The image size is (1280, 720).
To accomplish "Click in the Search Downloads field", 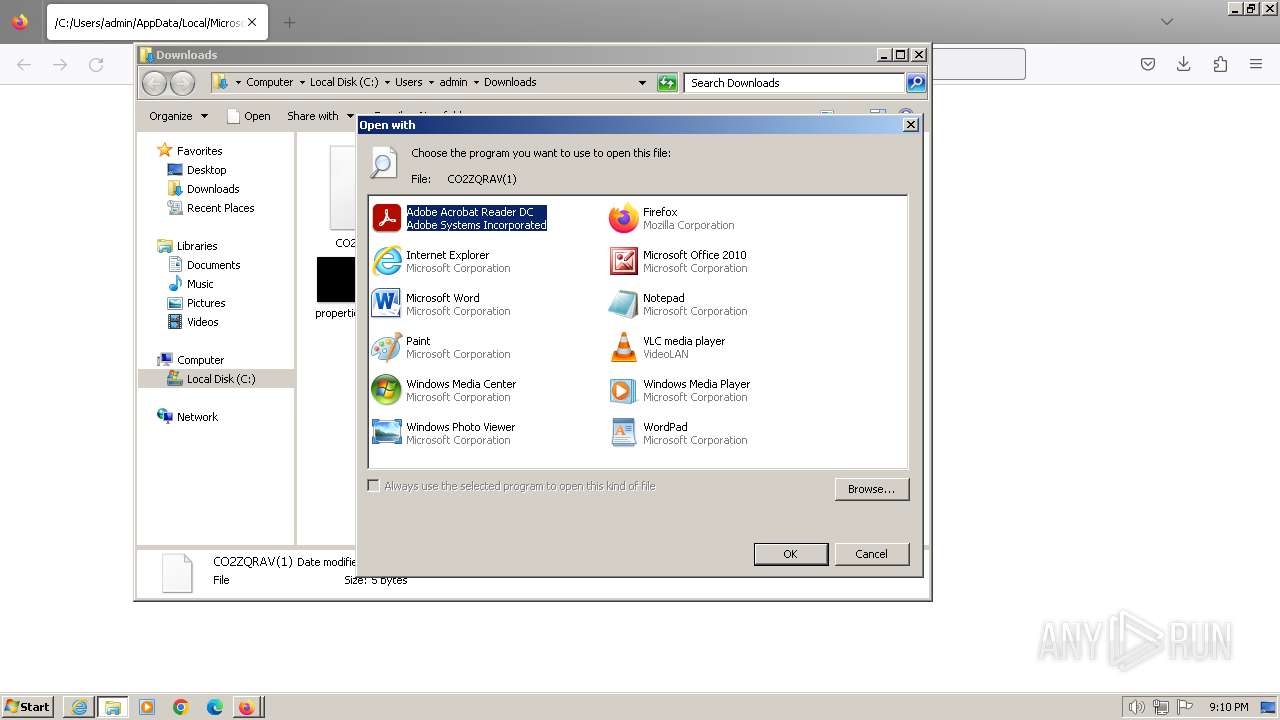I will 795,83.
